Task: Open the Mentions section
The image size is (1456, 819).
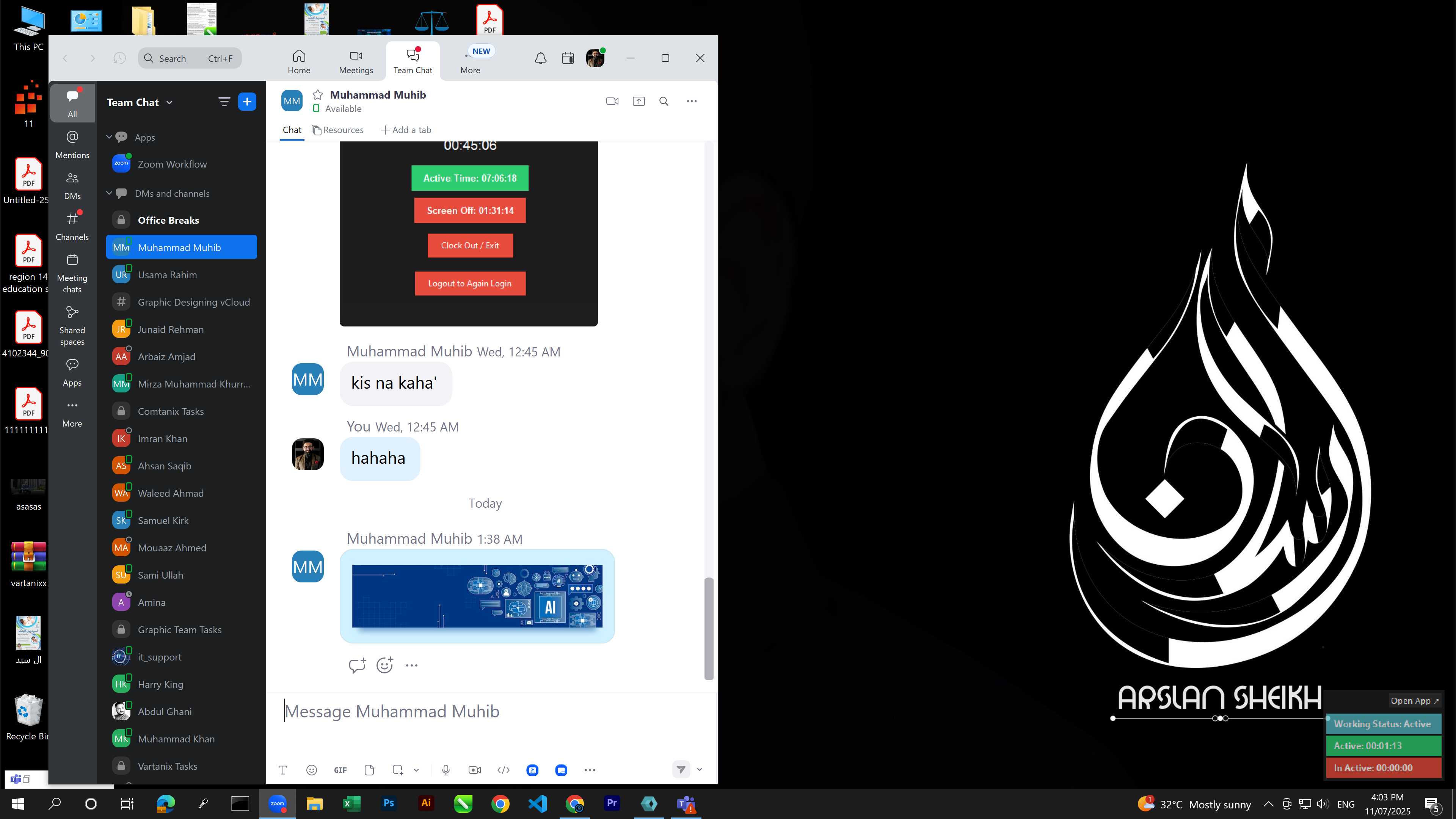Action: pos(72,144)
